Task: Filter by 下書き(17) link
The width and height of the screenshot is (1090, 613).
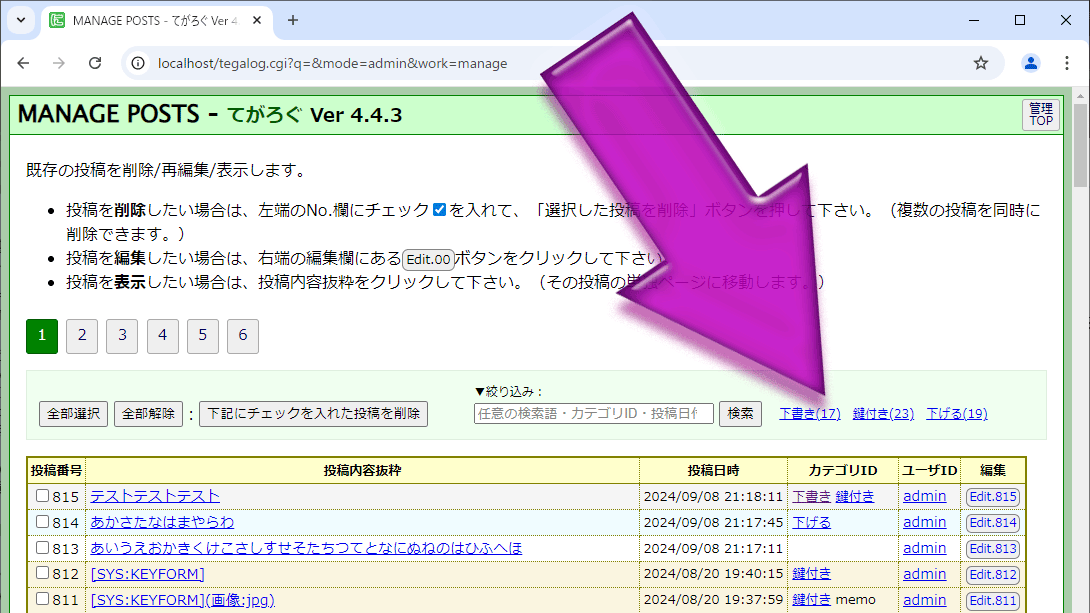Action: coord(810,414)
